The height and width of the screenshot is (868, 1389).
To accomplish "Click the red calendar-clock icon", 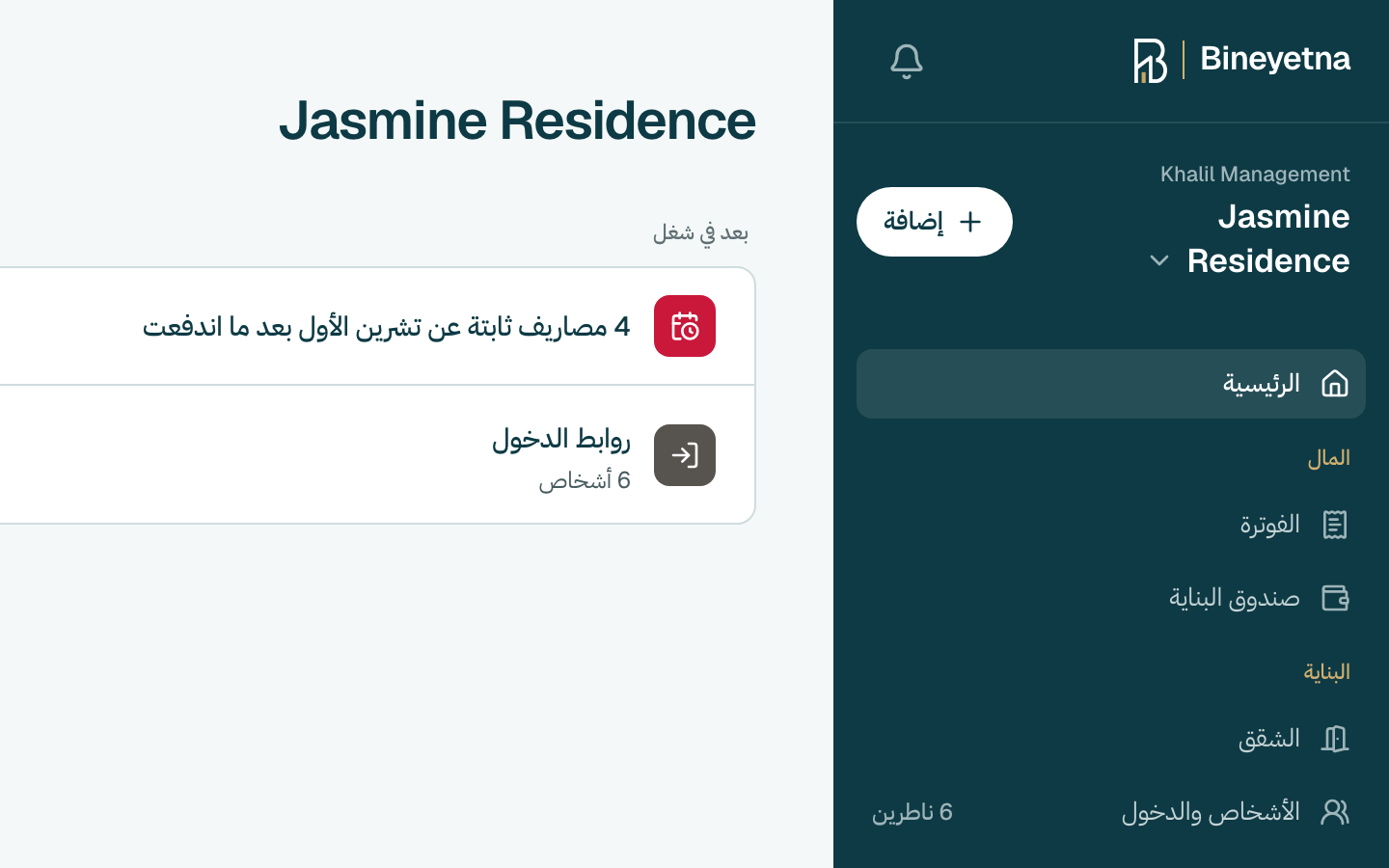I will 685,326.
